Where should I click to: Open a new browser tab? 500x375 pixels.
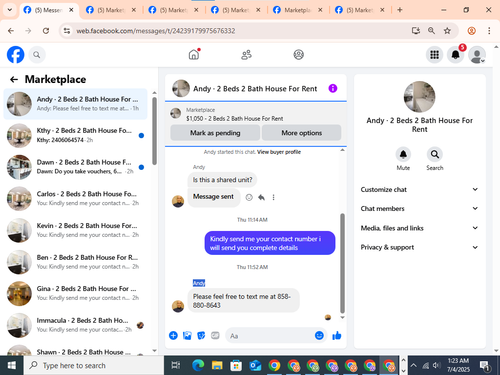pyautogui.click(x=399, y=10)
